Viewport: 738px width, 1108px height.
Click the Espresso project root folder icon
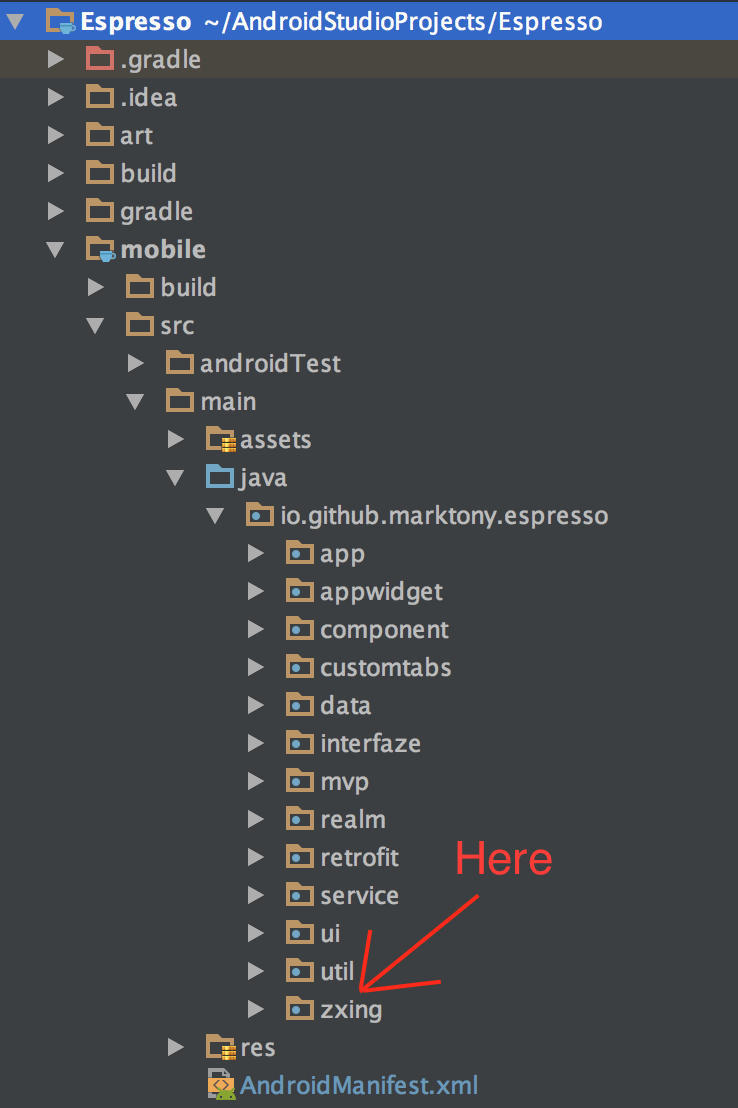point(61,21)
